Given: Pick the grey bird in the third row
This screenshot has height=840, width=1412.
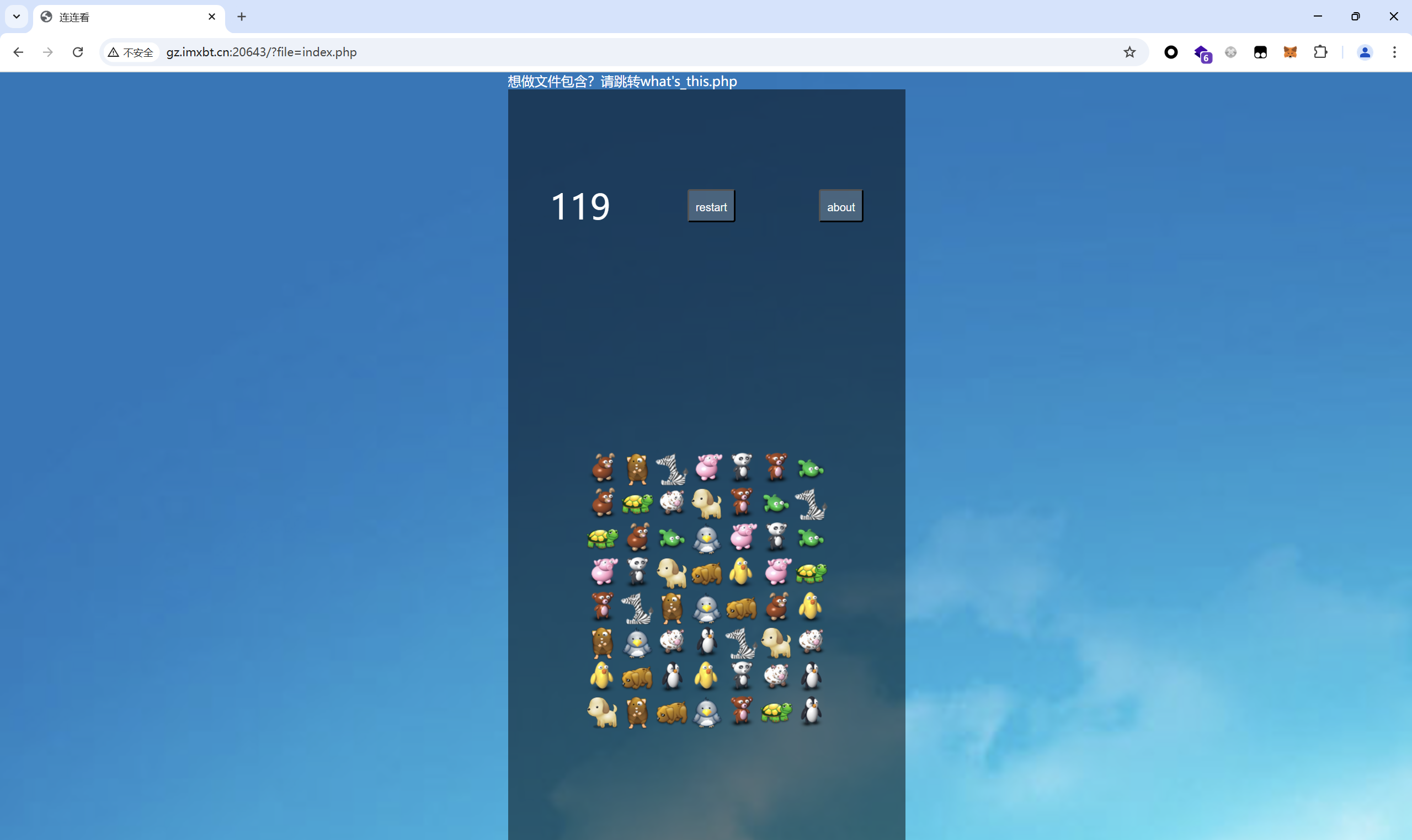Looking at the screenshot, I should [707, 538].
